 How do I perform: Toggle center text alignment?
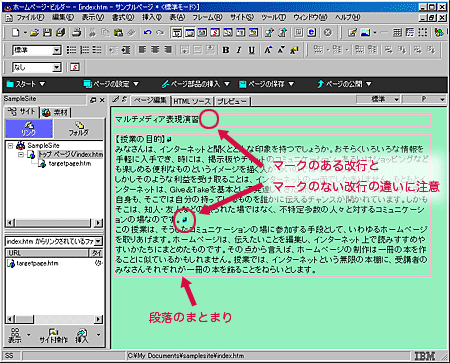pyautogui.click(x=155, y=50)
